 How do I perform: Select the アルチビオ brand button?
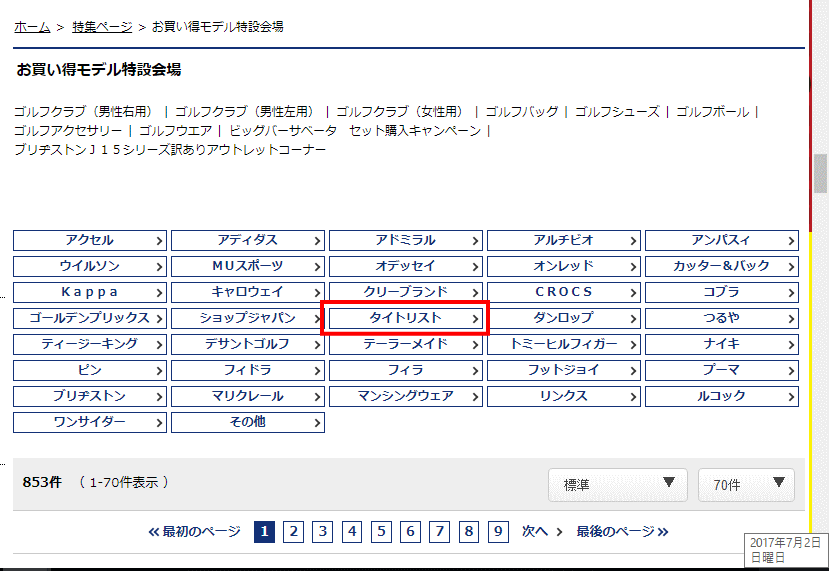click(564, 241)
